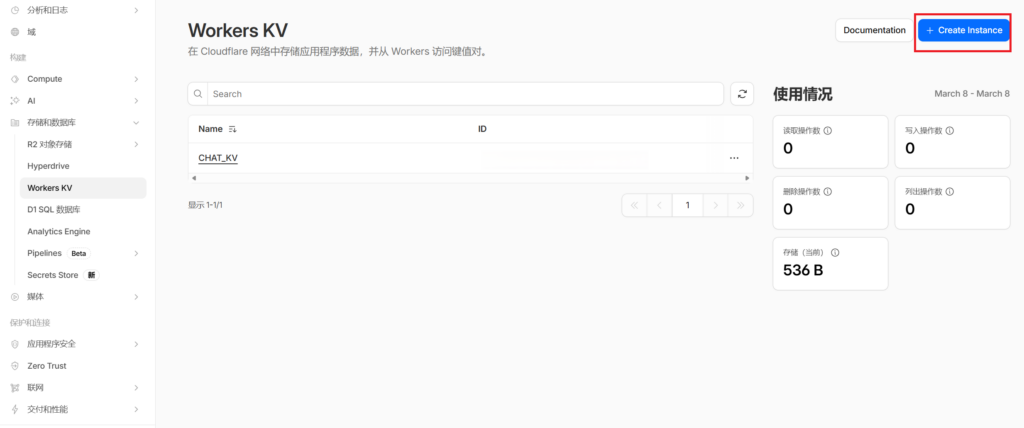Click the horizontal scrollbar under the table
Image resolution: width=1024 pixels, height=428 pixels.
point(470,178)
